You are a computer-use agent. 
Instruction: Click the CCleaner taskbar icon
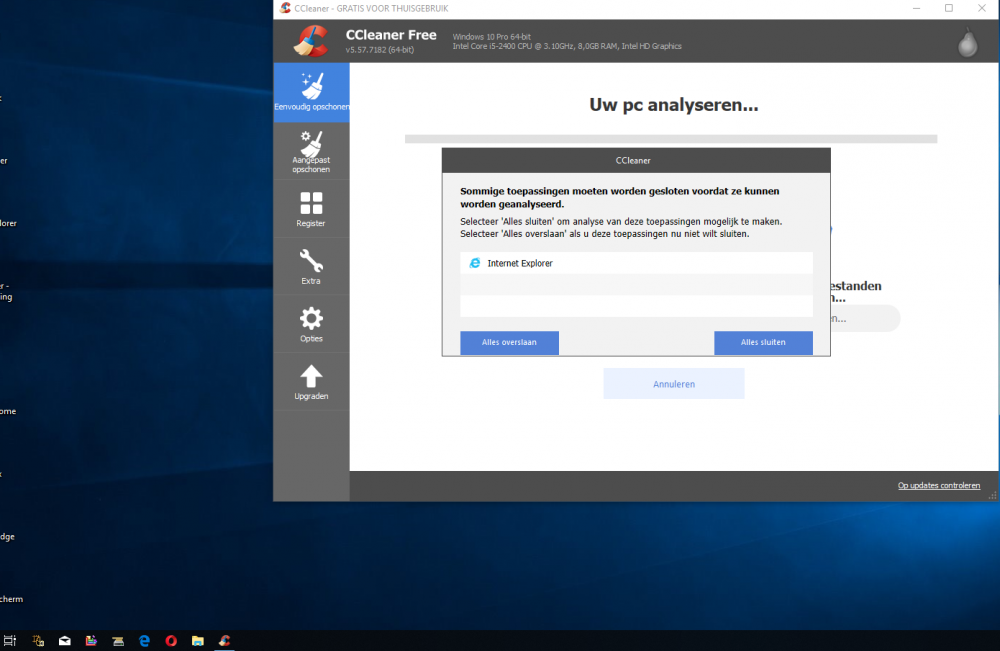coord(225,640)
